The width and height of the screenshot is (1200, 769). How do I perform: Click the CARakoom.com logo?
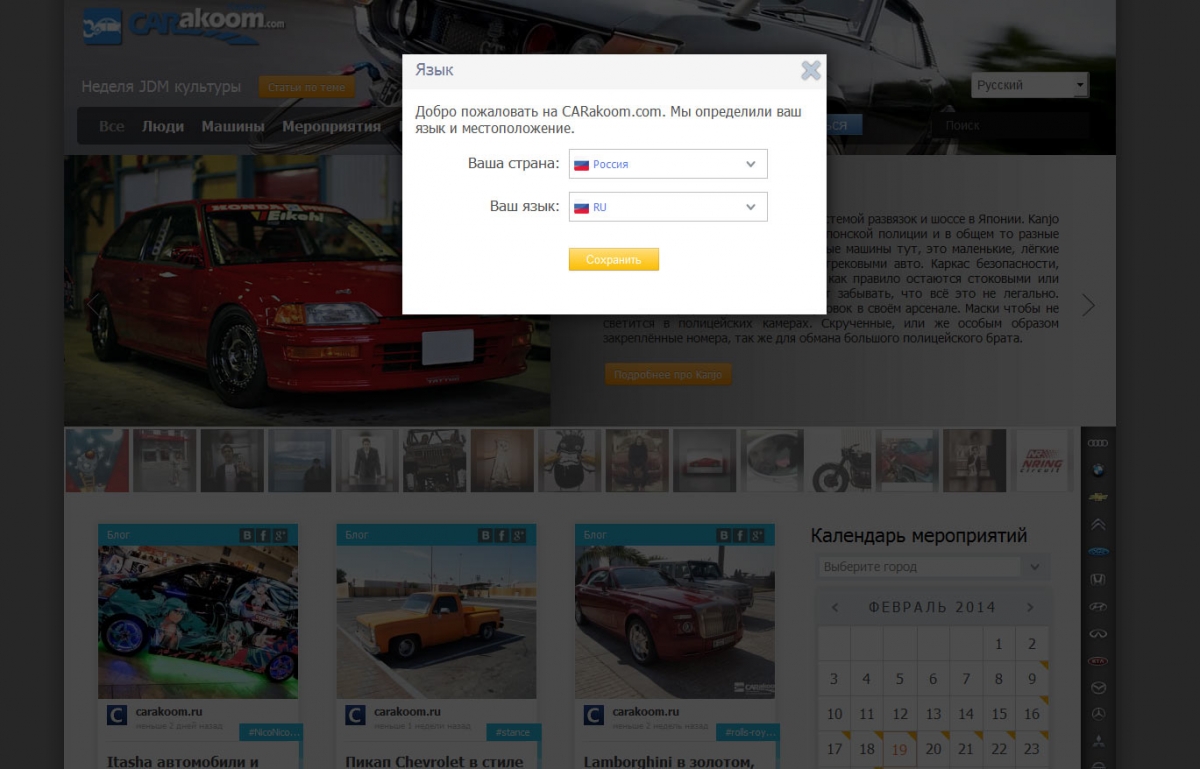185,24
